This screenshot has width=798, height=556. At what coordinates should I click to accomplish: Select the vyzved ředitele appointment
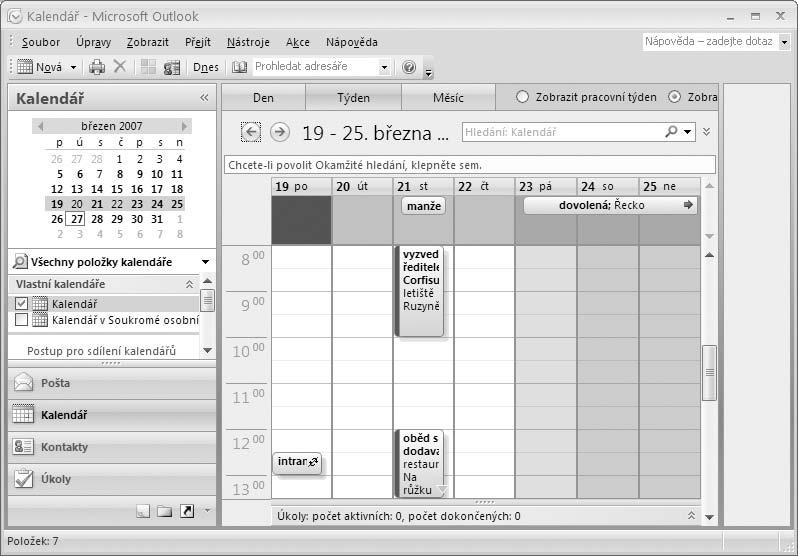pos(420,291)
